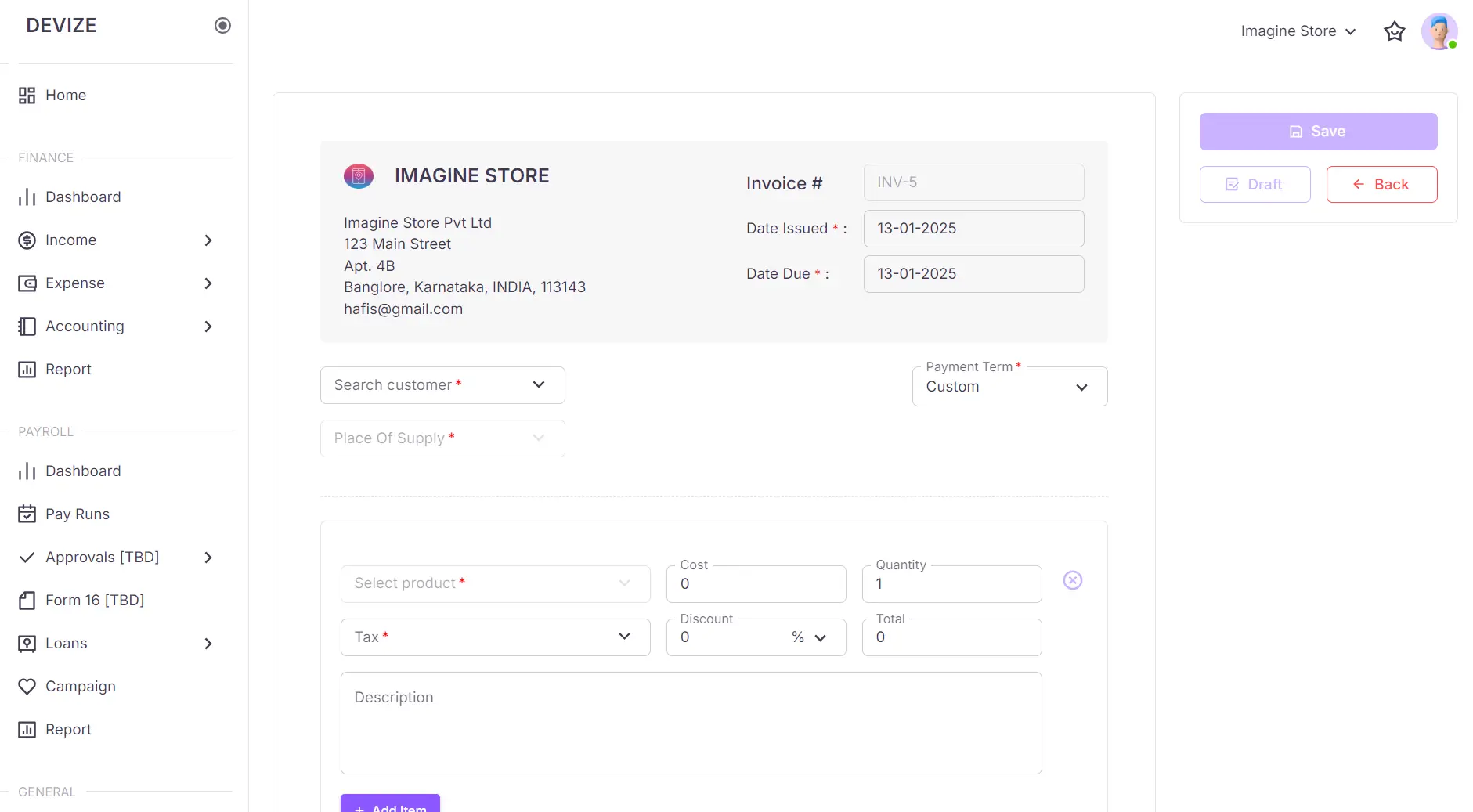
Task: Click the Date Due field
Action: [x=973, y=274]
